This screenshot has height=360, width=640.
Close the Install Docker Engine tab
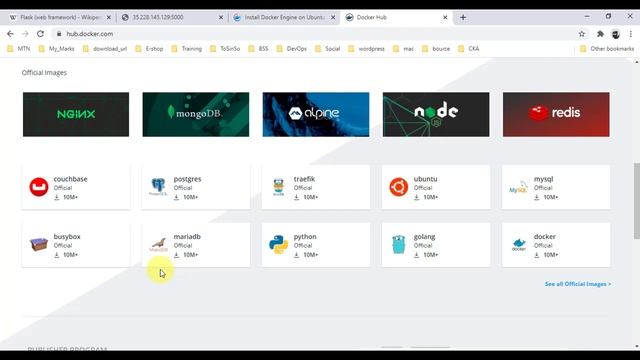pos(333,18)
